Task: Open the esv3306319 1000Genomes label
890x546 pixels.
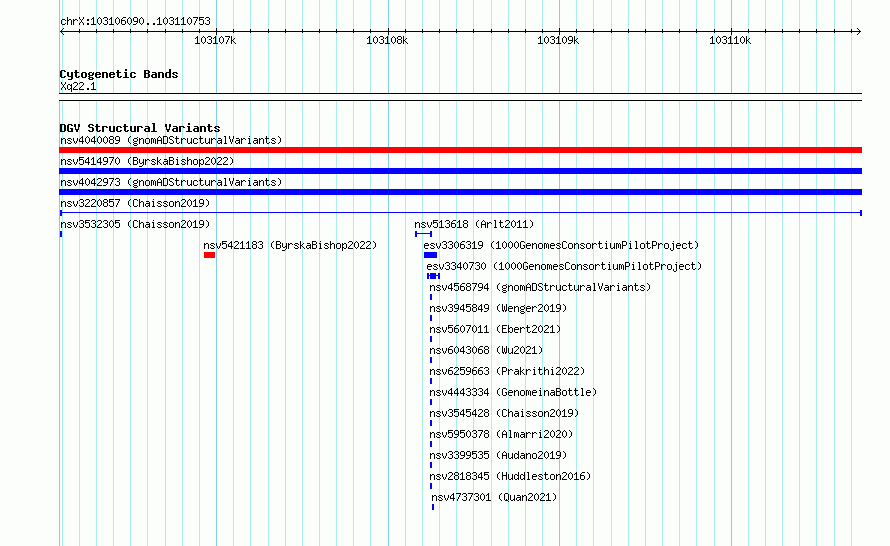Action: point(561,245)
